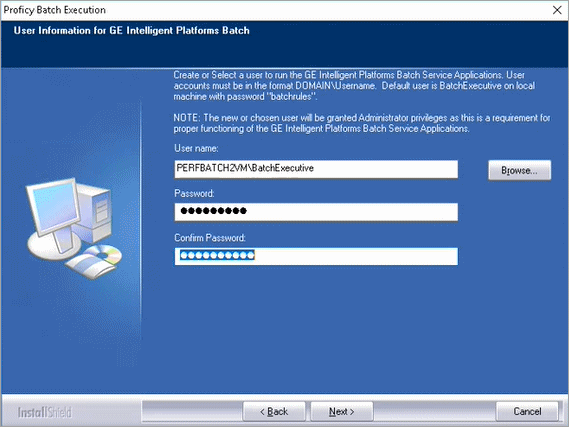
Task: Click the NOTE about Administrator privileges
Action: 362,123
